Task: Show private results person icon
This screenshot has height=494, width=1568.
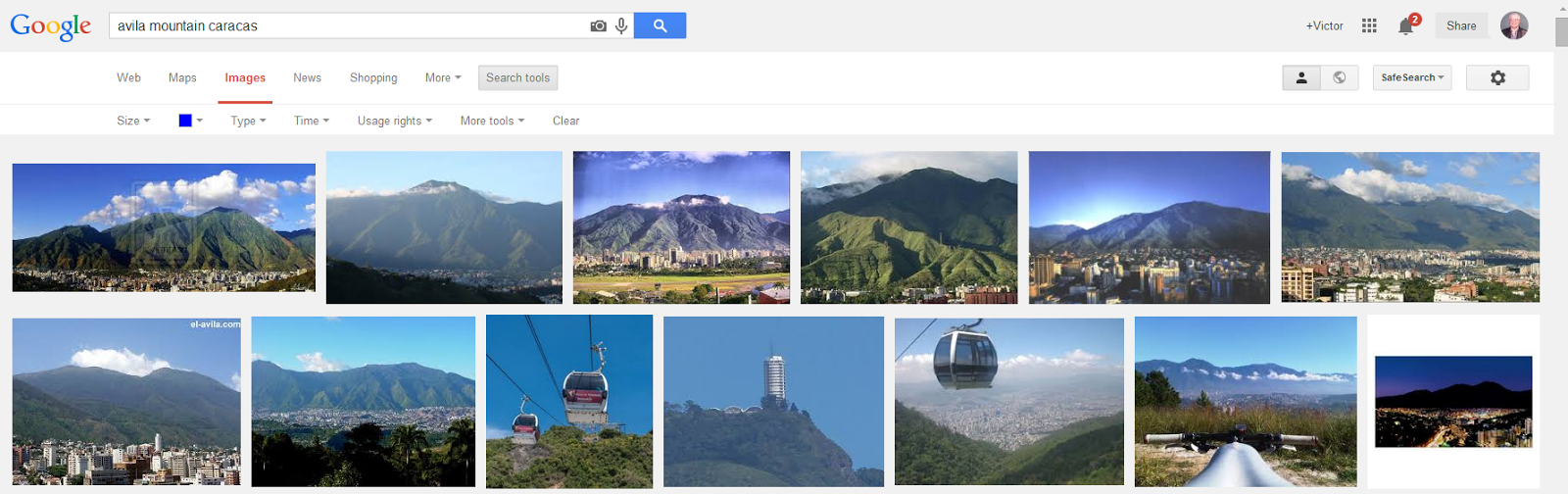Action: point(1301,77)
